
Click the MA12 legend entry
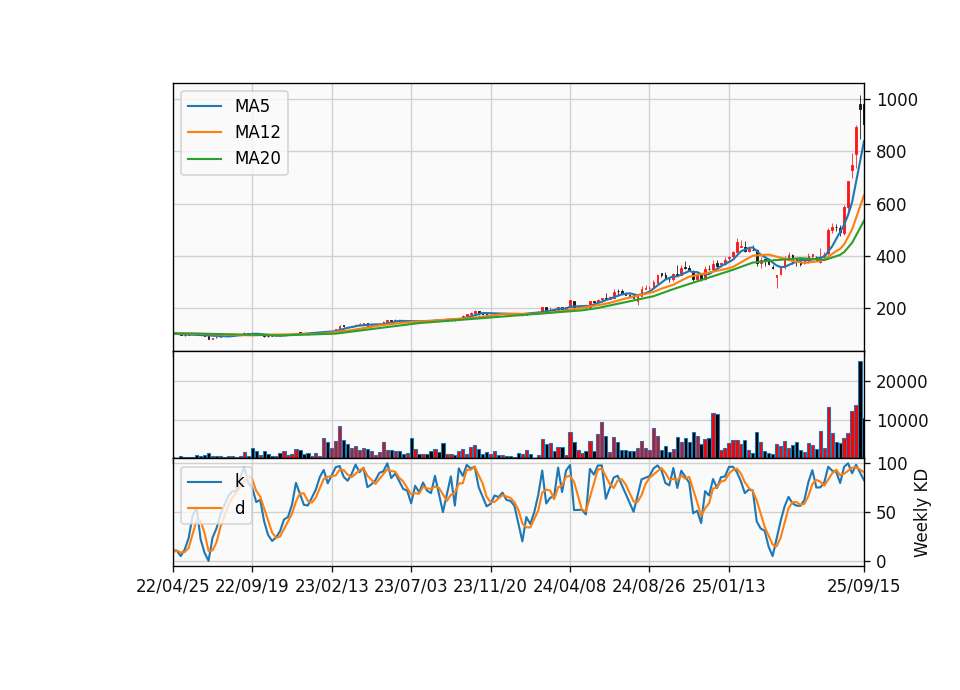(x=233, y=132)
